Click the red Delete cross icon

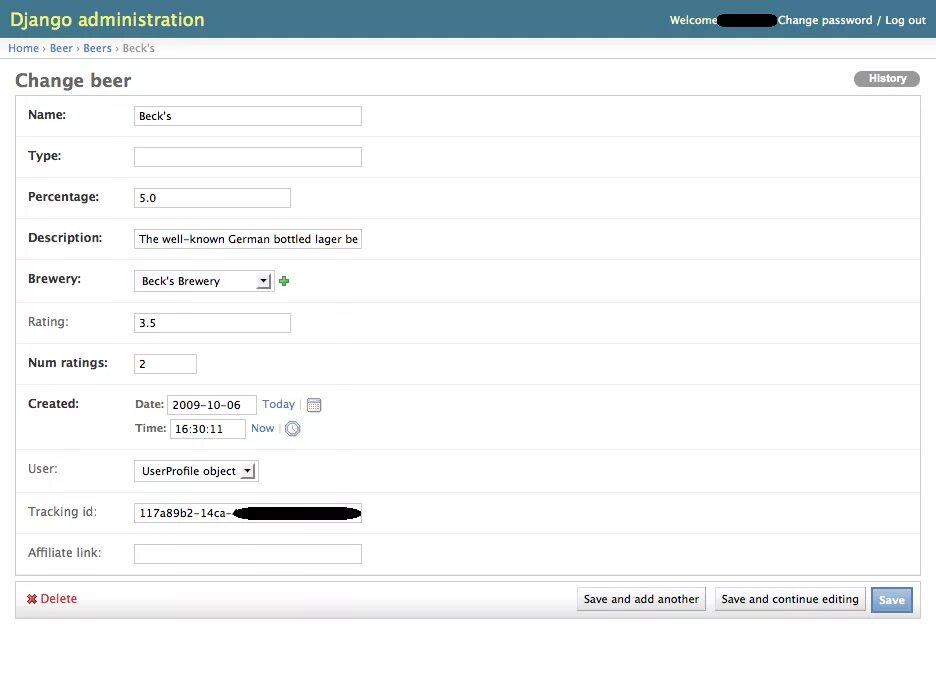[32, 599]
